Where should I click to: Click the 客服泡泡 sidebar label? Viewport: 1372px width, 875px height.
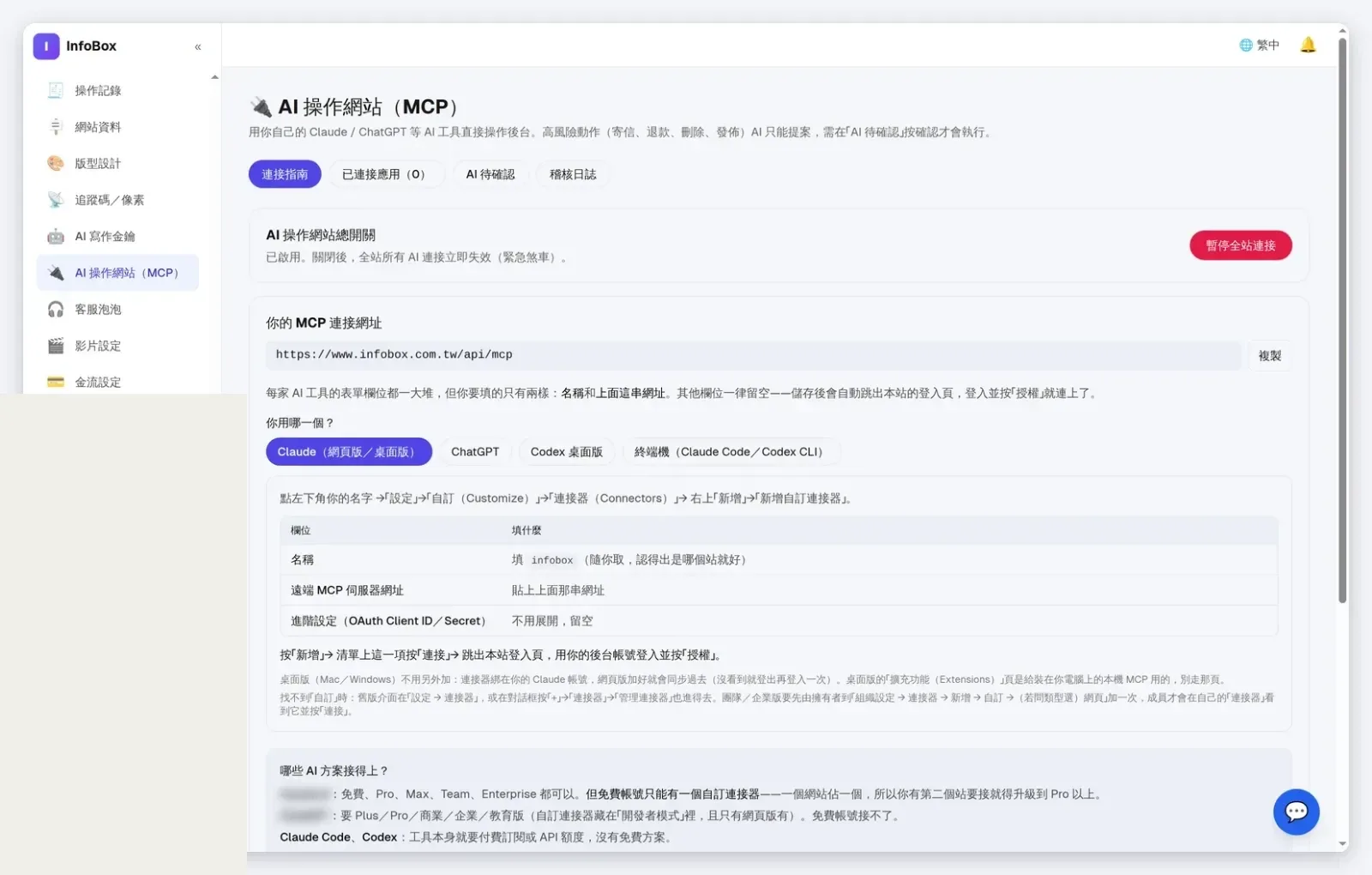[x=98, y=309]
